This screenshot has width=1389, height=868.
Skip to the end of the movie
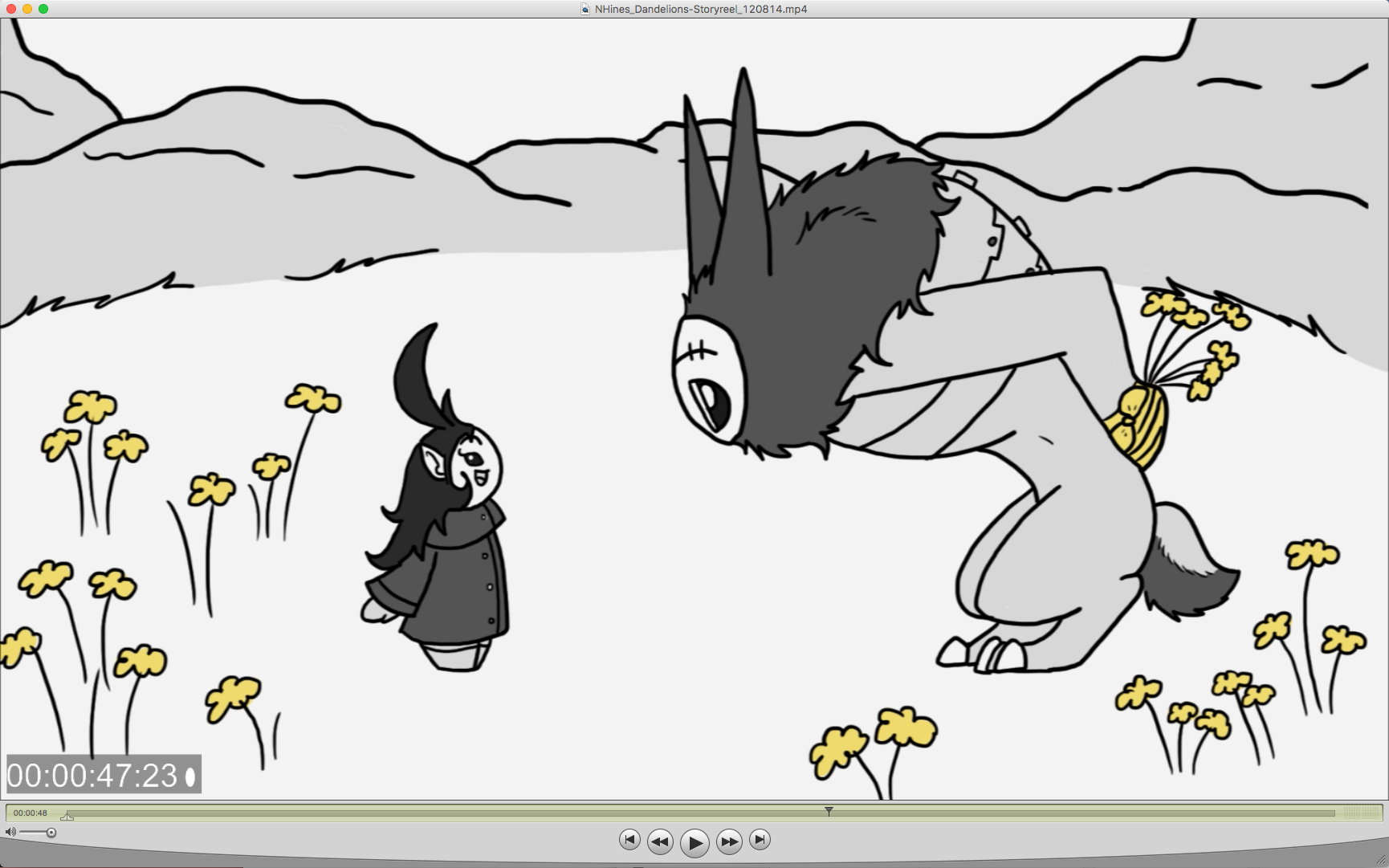point(760,840)
